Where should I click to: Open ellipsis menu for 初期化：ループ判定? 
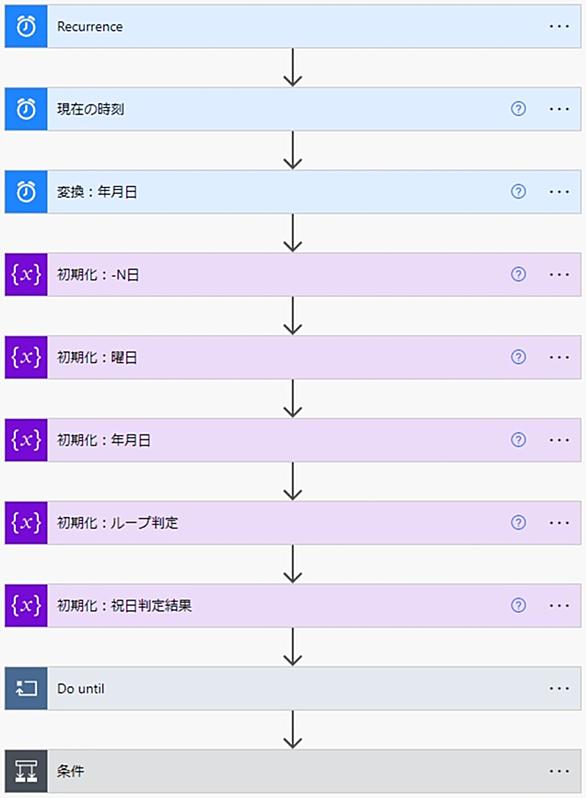tap(559, 523)
